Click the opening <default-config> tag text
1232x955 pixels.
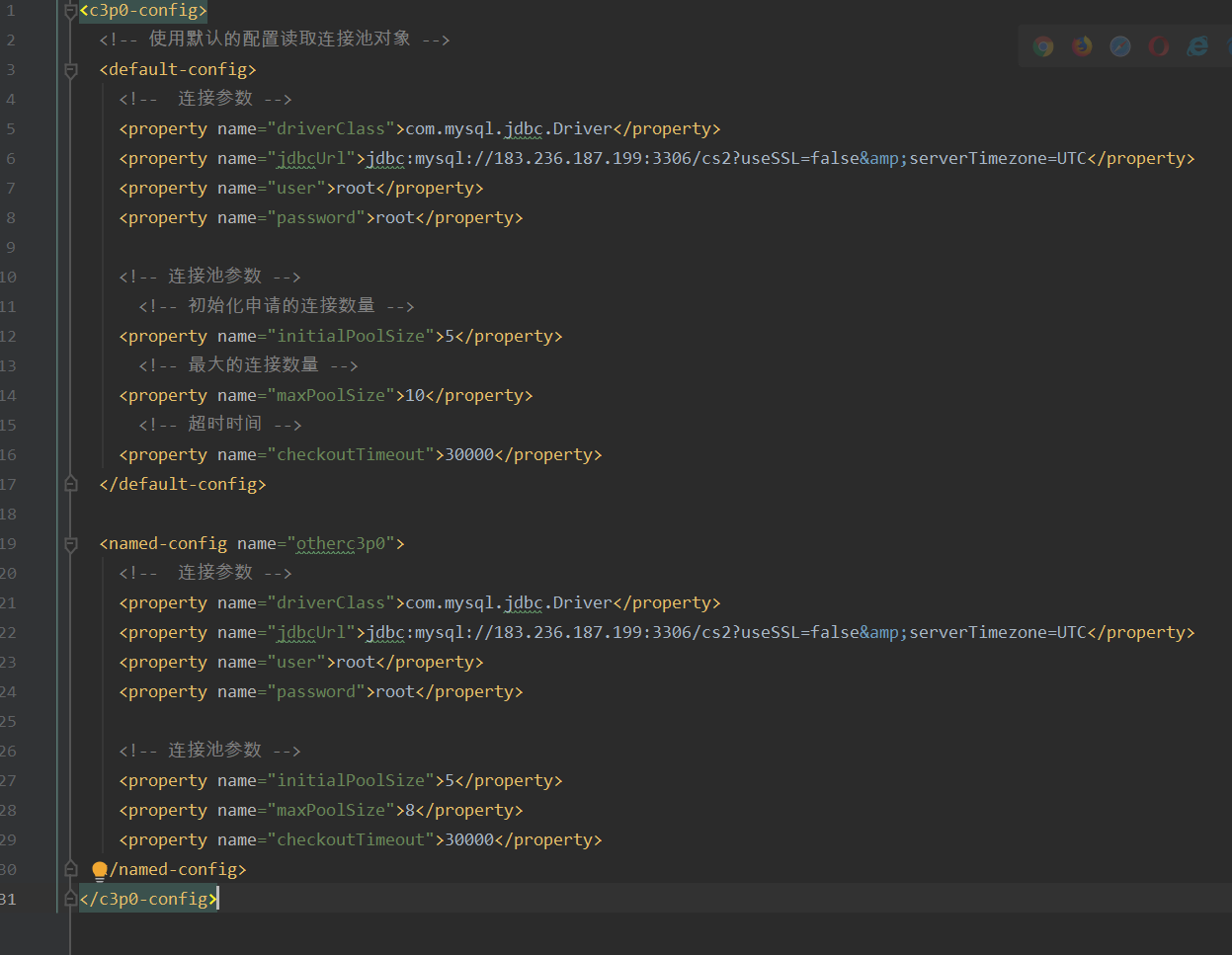tap(178, 69)
